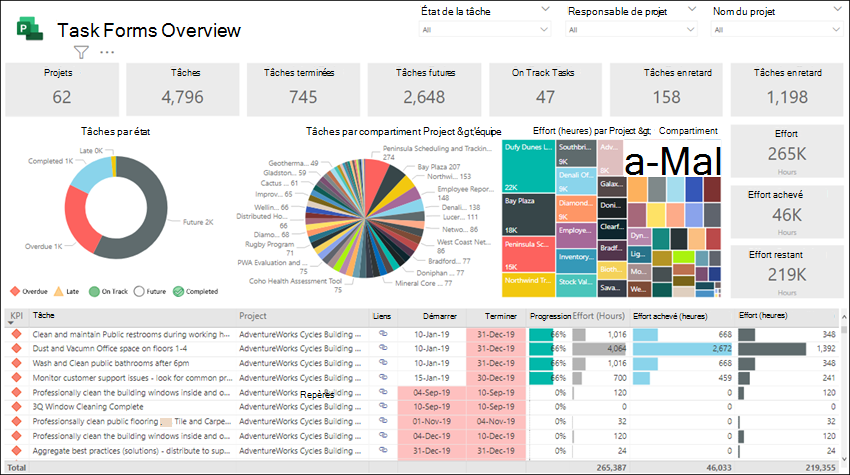Open link icon for Wash and Clean row

click(383, 362)
